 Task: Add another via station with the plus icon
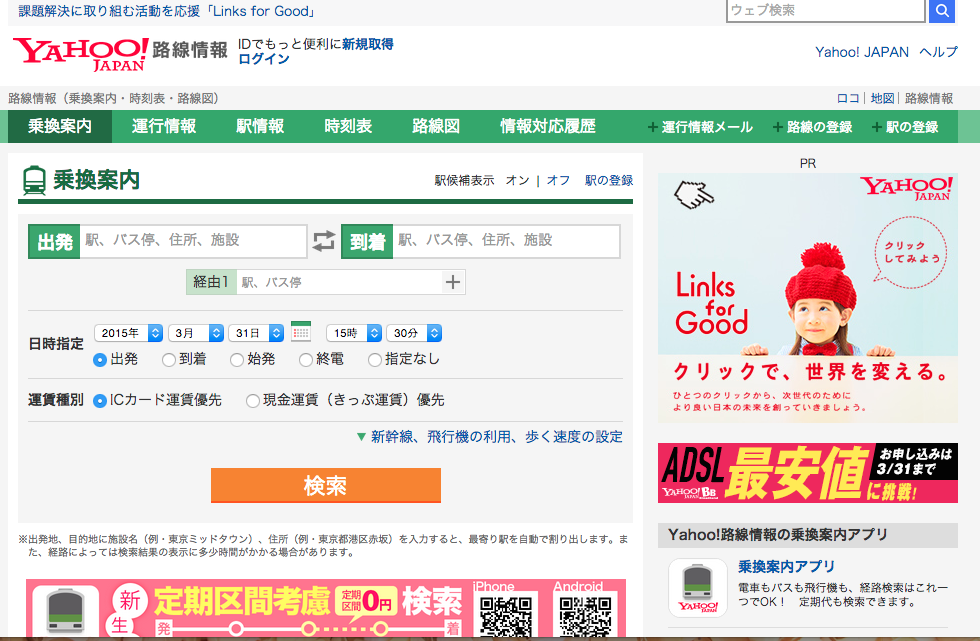point(453,282)
